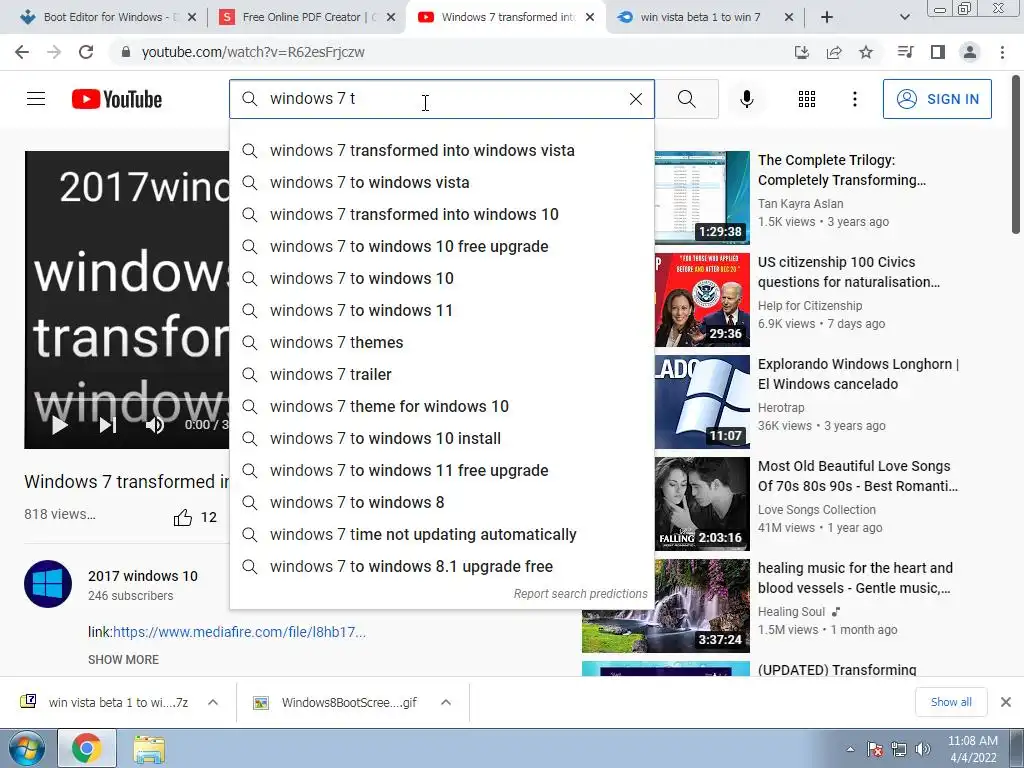
Task: Share this page using the share icon
Action: (x=834, y=52)
